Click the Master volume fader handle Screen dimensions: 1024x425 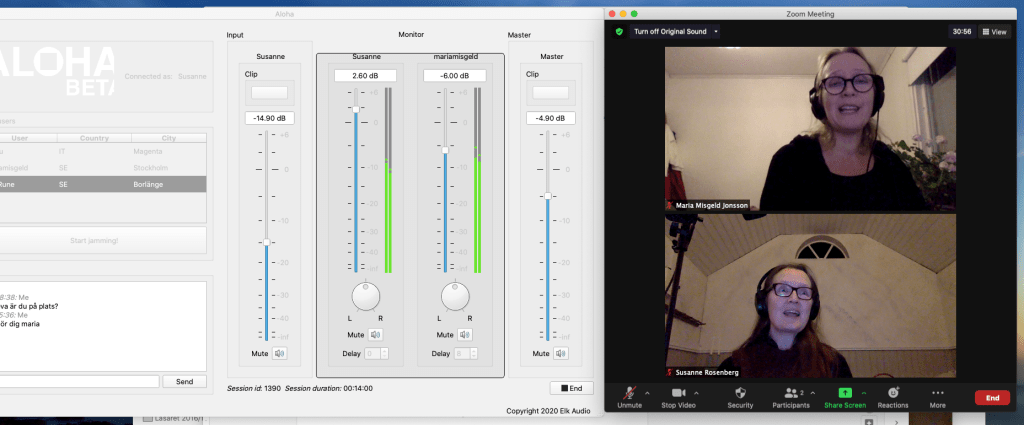click(547, 195)
